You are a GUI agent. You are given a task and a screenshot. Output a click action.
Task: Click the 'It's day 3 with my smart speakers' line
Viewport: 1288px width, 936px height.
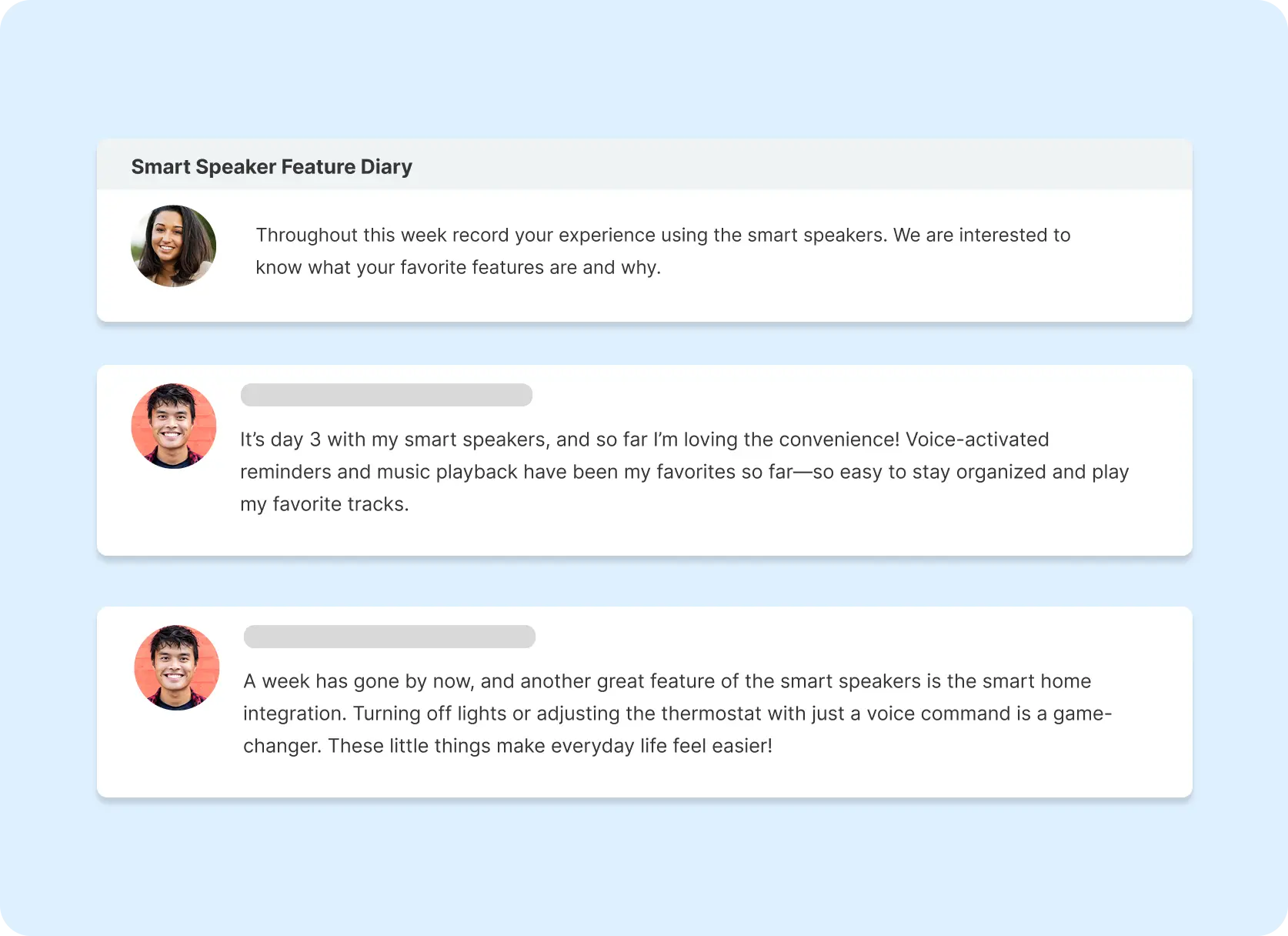click(645, 440)
